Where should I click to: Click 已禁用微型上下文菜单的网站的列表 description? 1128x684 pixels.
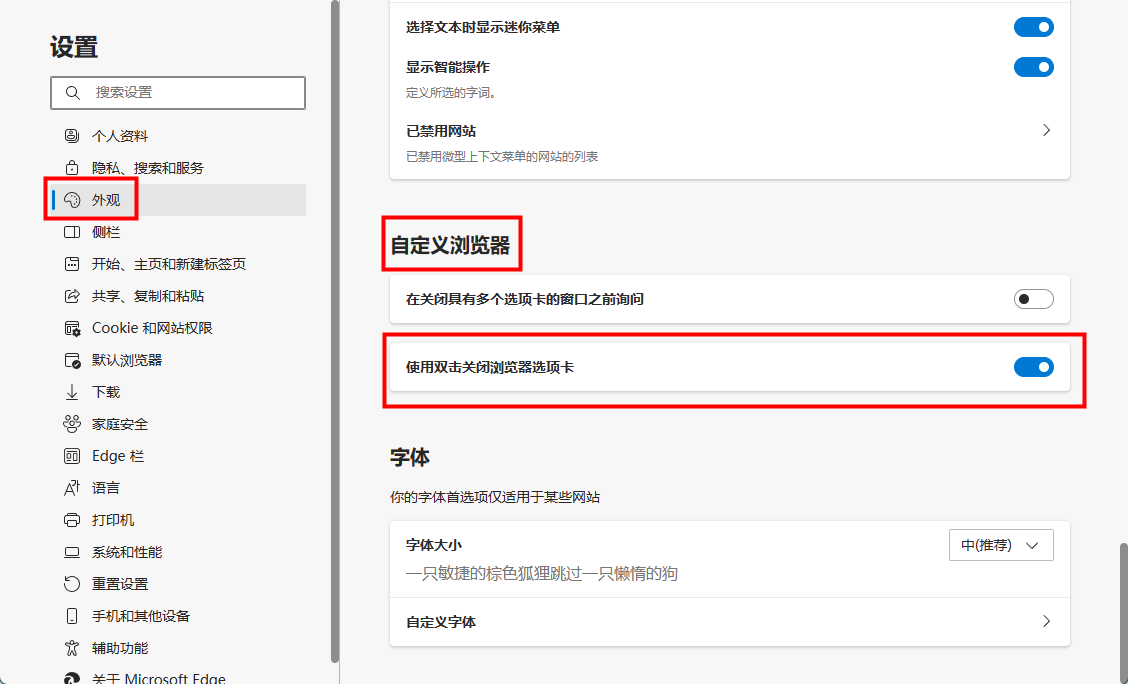point(502,157)
